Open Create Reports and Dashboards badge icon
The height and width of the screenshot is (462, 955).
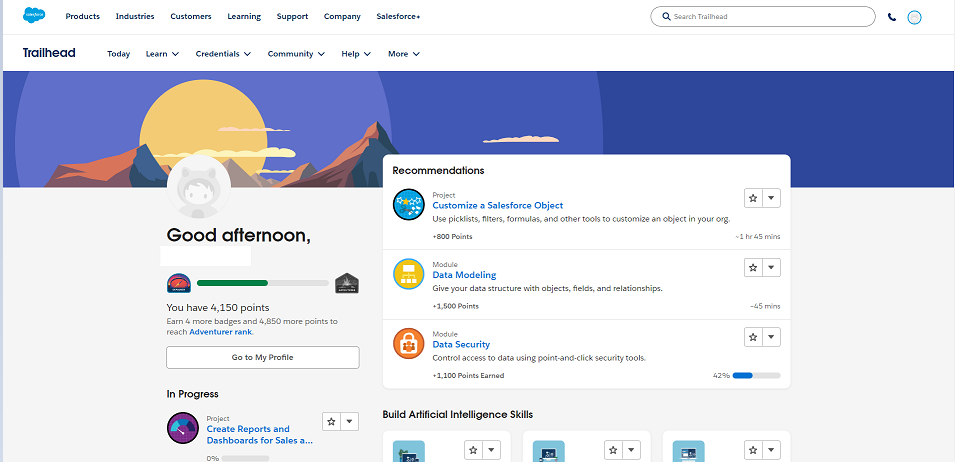[183, 428]
